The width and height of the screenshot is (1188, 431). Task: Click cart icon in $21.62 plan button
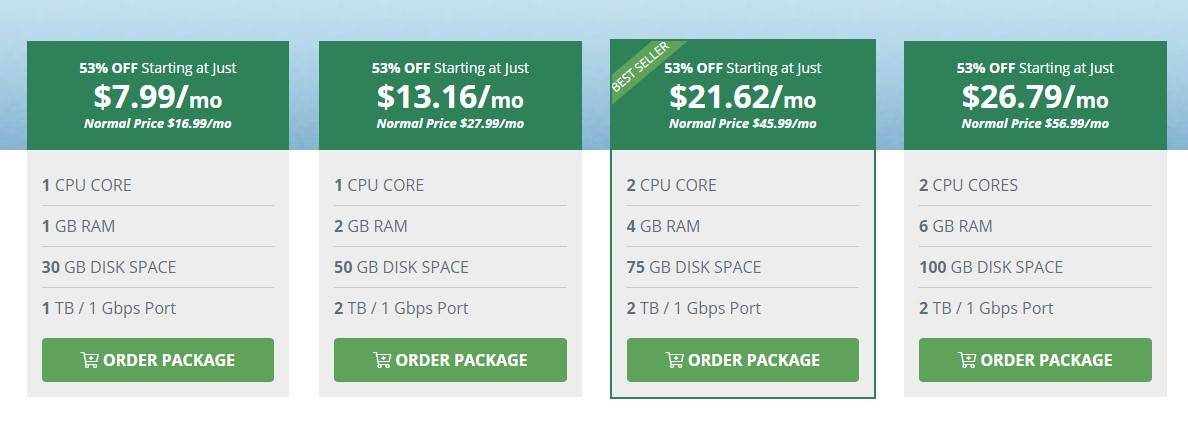pyautogui.click(x=674, y=360)
